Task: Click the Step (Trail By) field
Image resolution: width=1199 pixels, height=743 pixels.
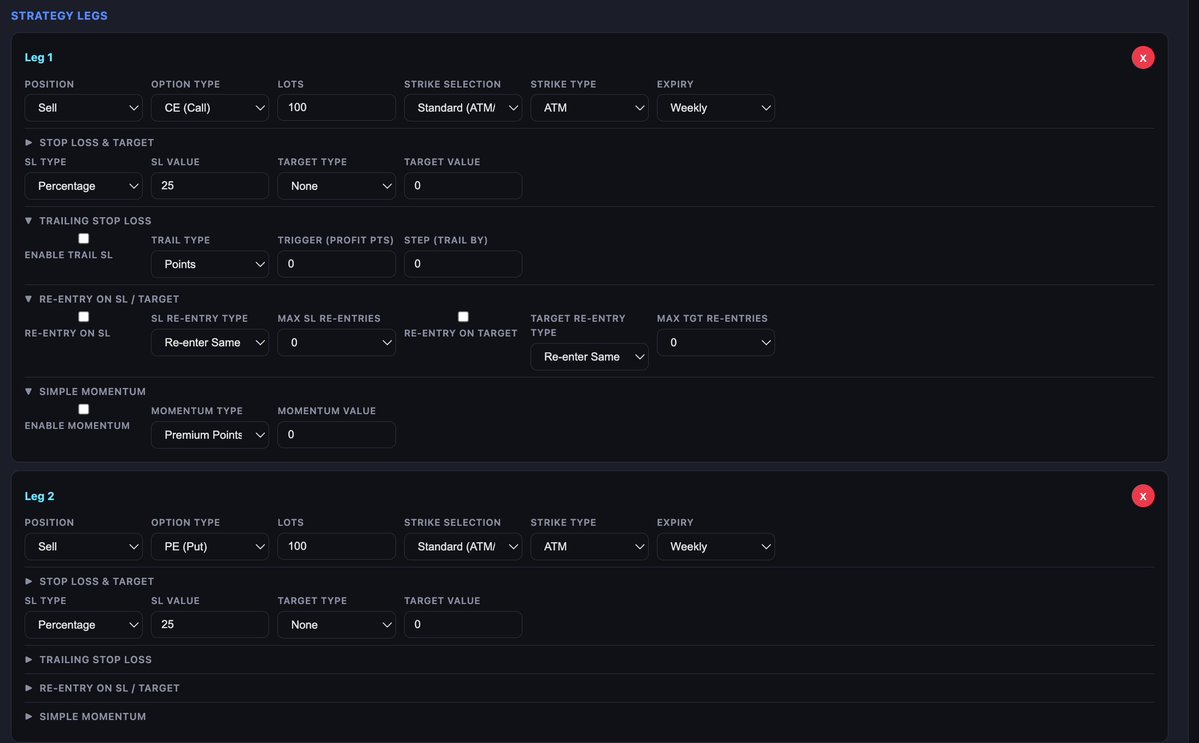Action: pyautogui.click(x=463, y=264)
